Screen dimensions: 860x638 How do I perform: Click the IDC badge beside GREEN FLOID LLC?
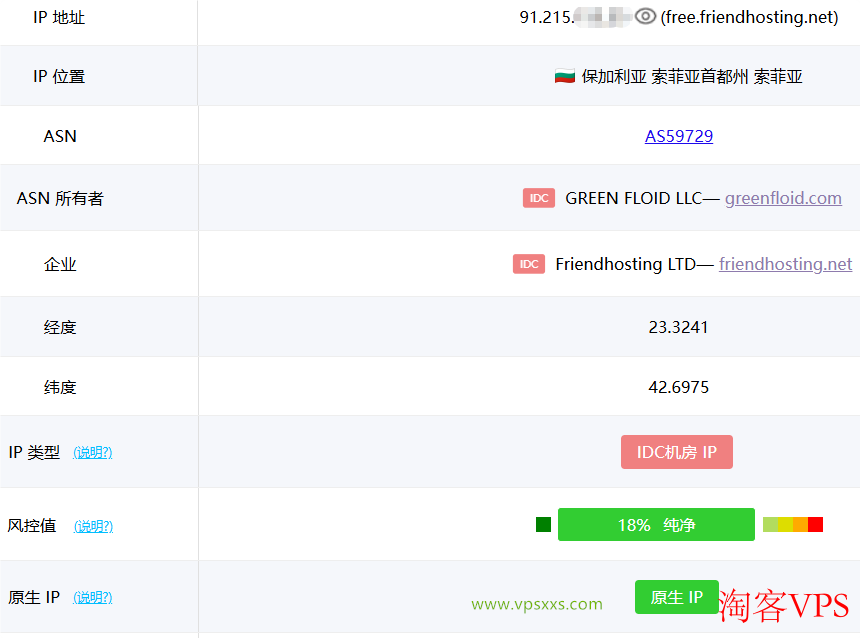[539, 198]
